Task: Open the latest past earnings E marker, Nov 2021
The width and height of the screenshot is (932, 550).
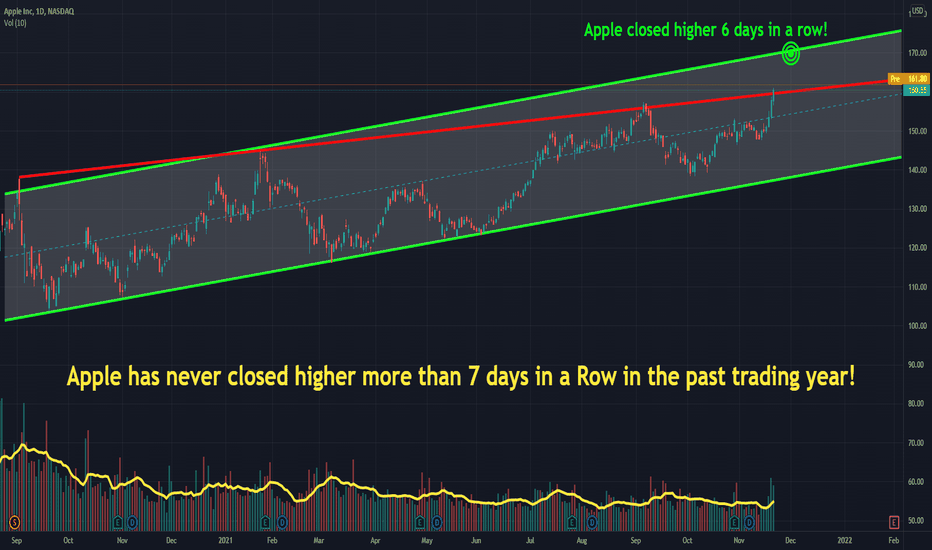Action: pos(734,523)
